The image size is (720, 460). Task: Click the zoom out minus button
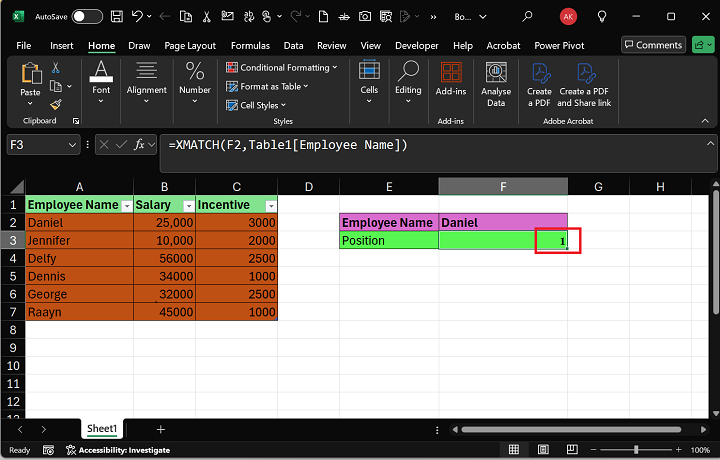(x=593, y=449)
